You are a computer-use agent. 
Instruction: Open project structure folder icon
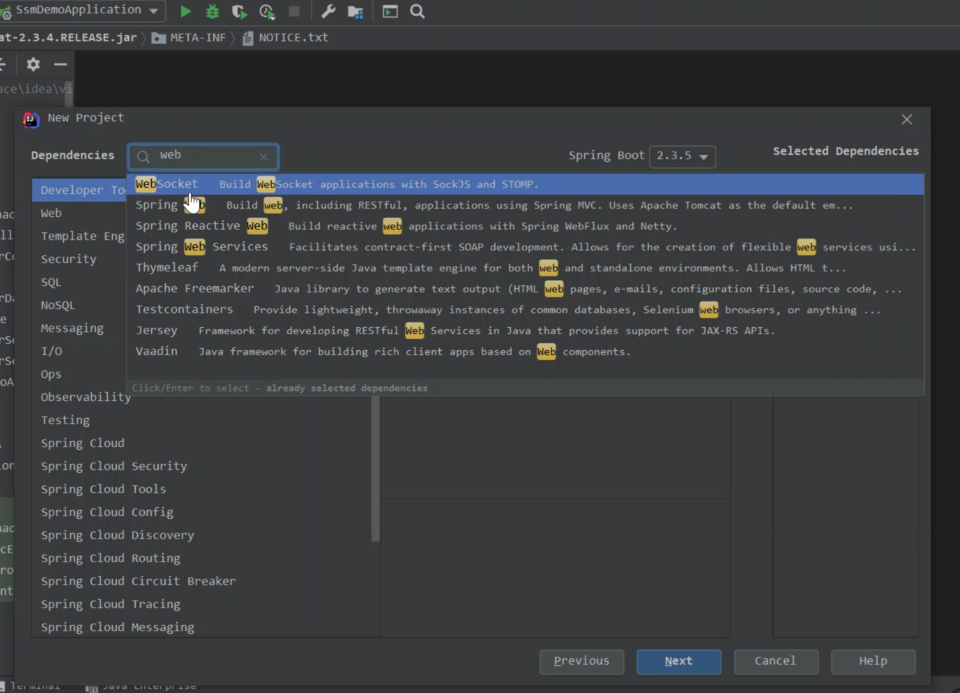(x=356, y=12)
